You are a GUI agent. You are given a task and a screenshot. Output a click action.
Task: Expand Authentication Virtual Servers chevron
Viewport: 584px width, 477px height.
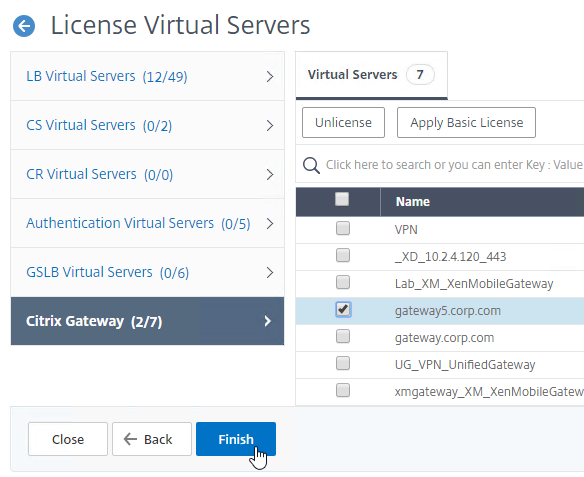tap(270, 223)
